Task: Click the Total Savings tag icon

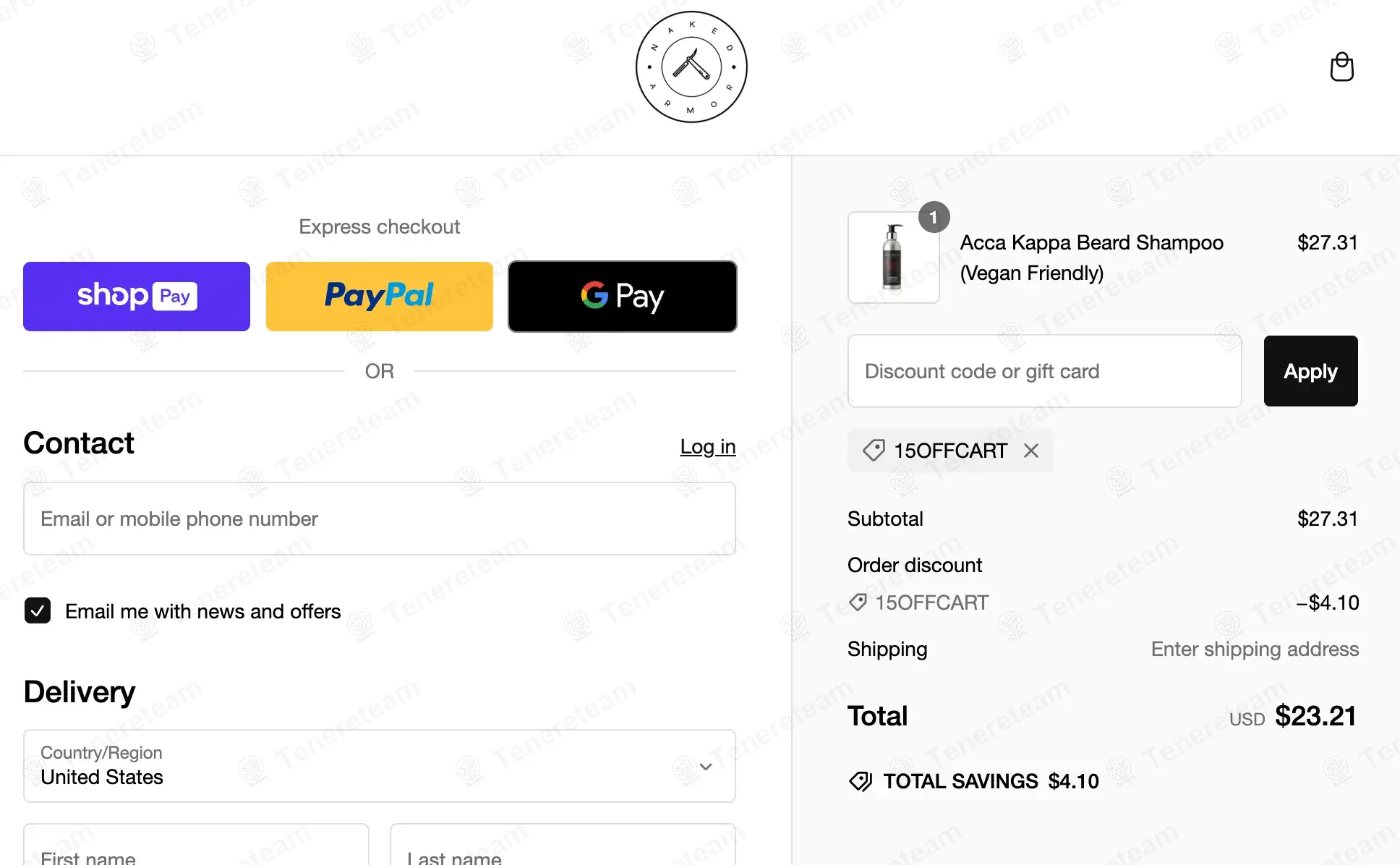Action: [861, 781]
